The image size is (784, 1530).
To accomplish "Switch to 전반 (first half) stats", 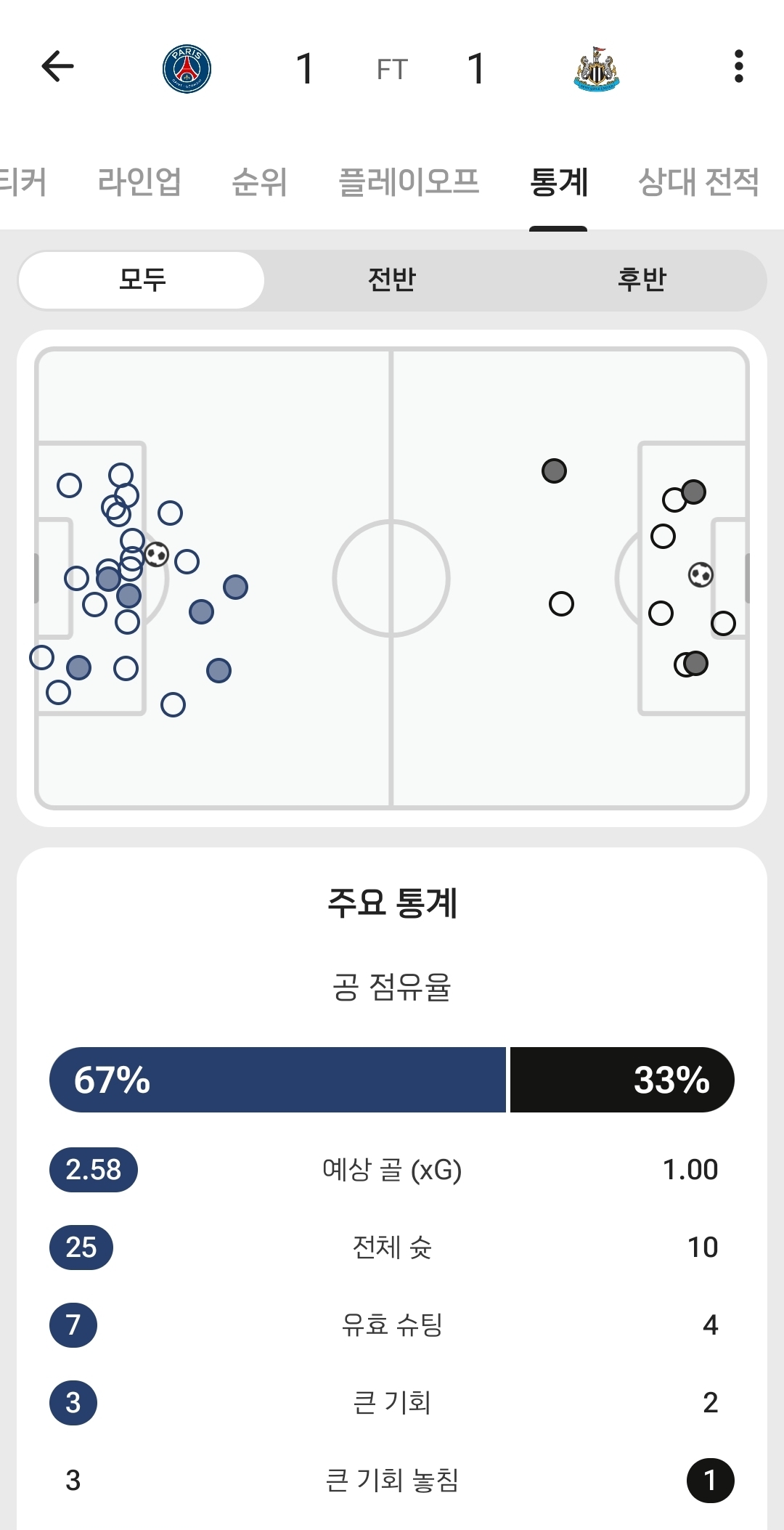I will (392, 280).
